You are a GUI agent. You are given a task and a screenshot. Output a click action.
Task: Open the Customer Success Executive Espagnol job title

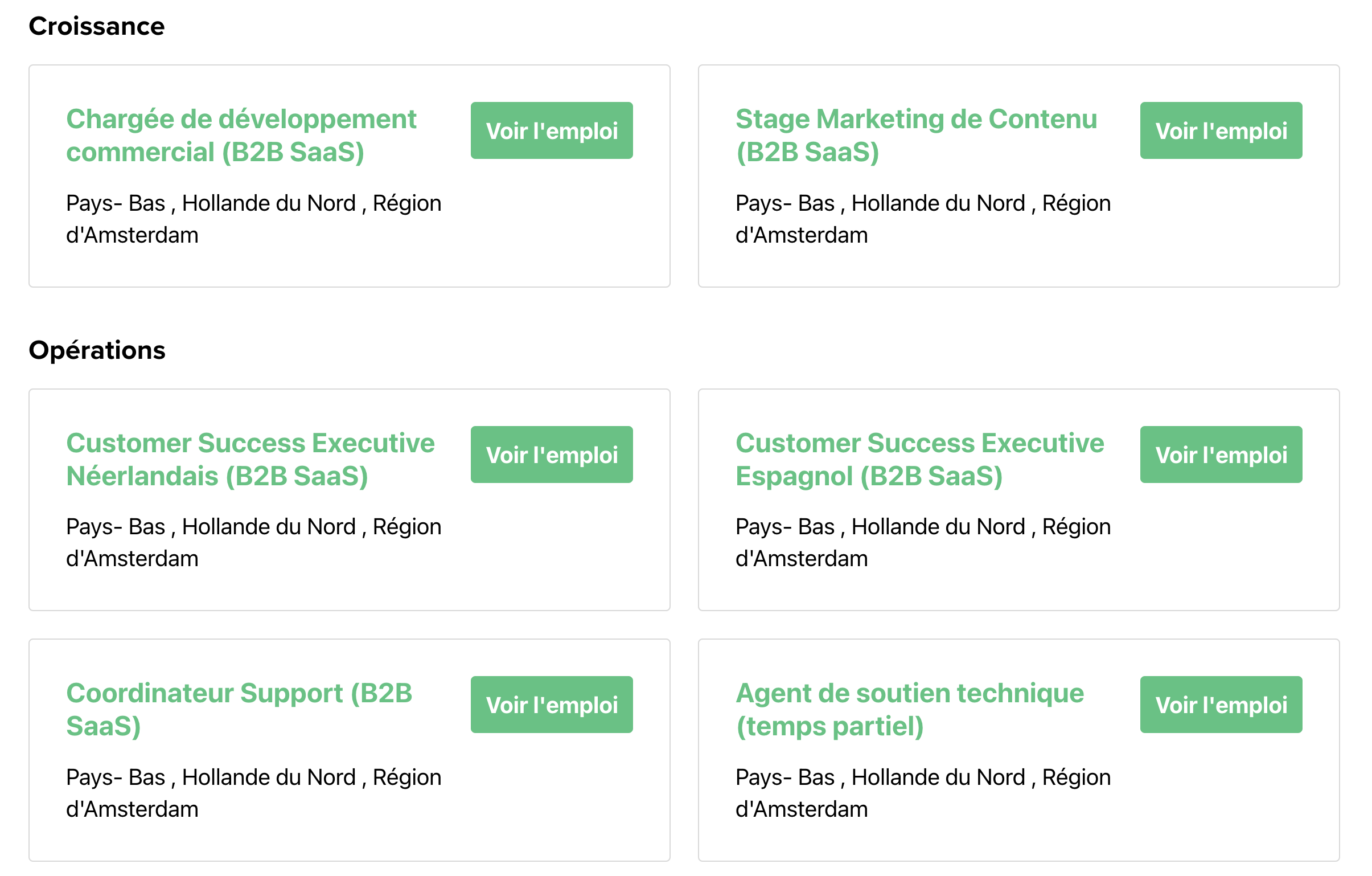tap(919, 459)
